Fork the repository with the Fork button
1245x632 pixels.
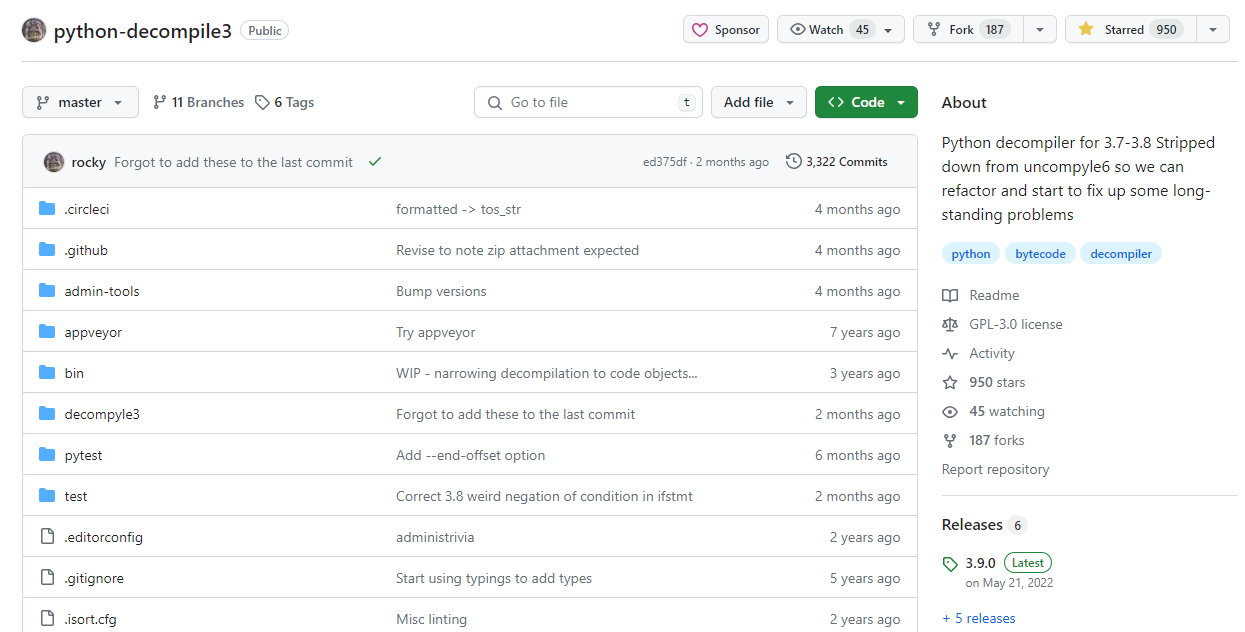[x=968, y=30]
